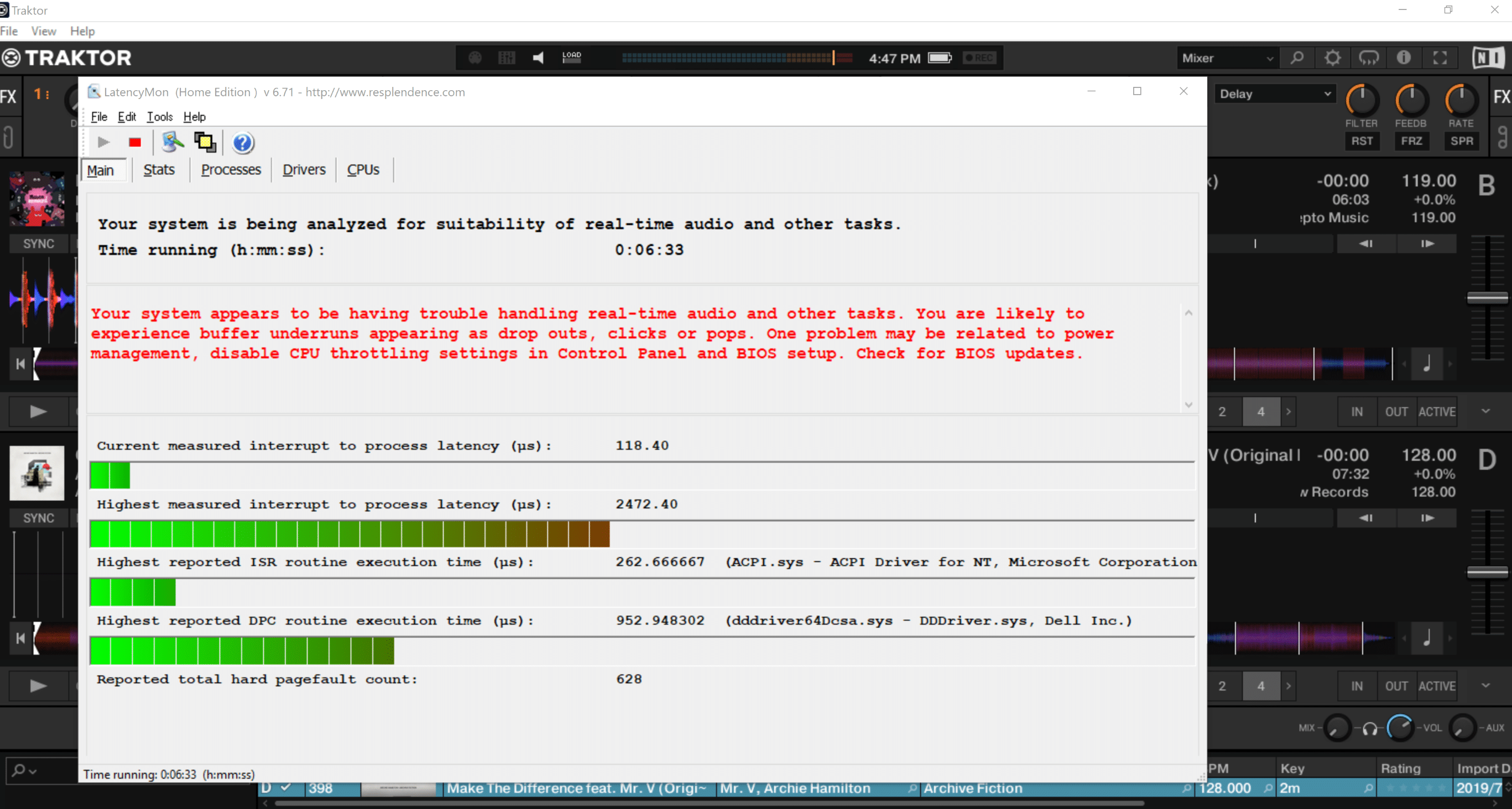
Task: Click Deck D loop OUT button
Action: point(1396,686)
